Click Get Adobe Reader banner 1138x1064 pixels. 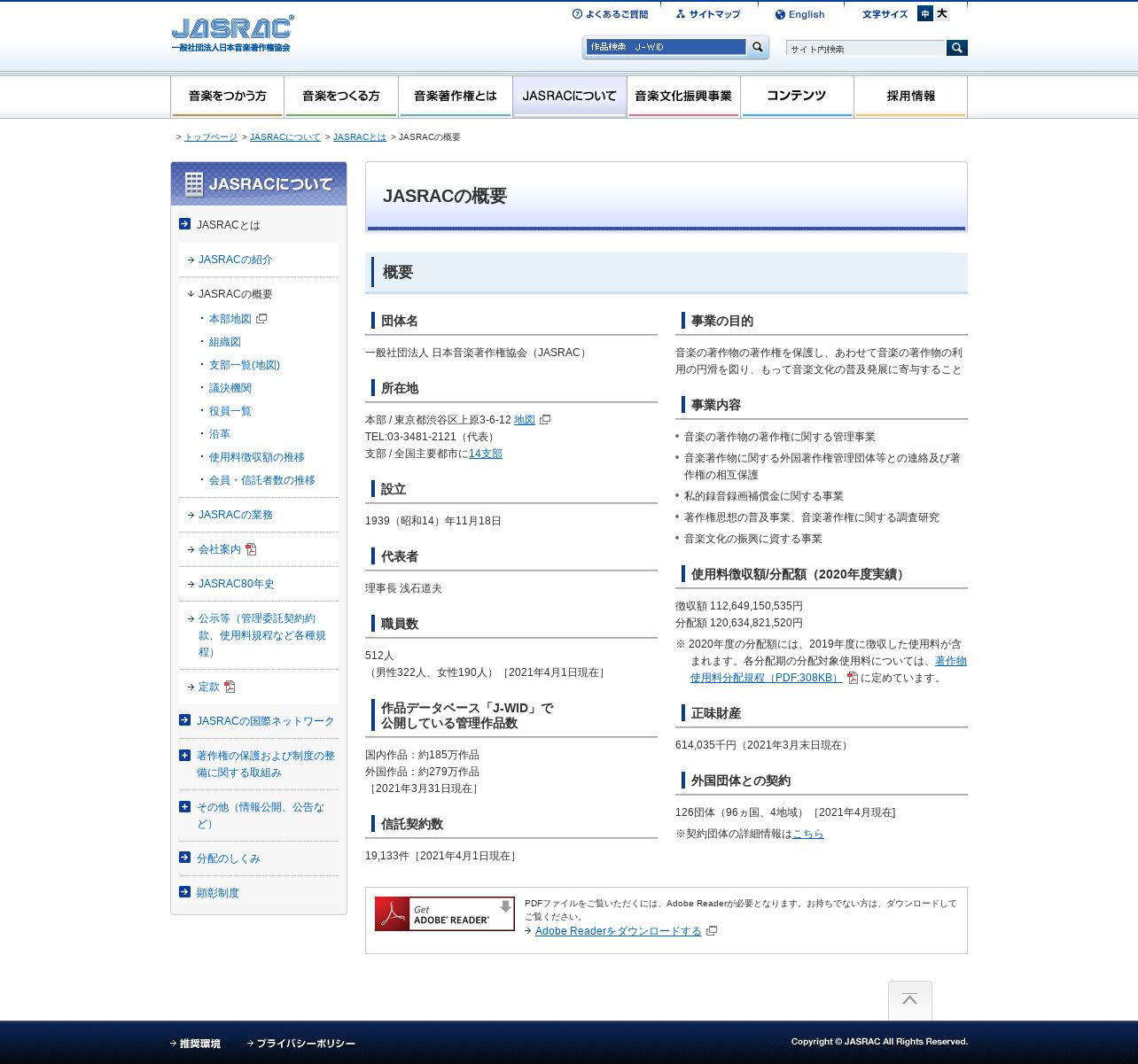445,913
